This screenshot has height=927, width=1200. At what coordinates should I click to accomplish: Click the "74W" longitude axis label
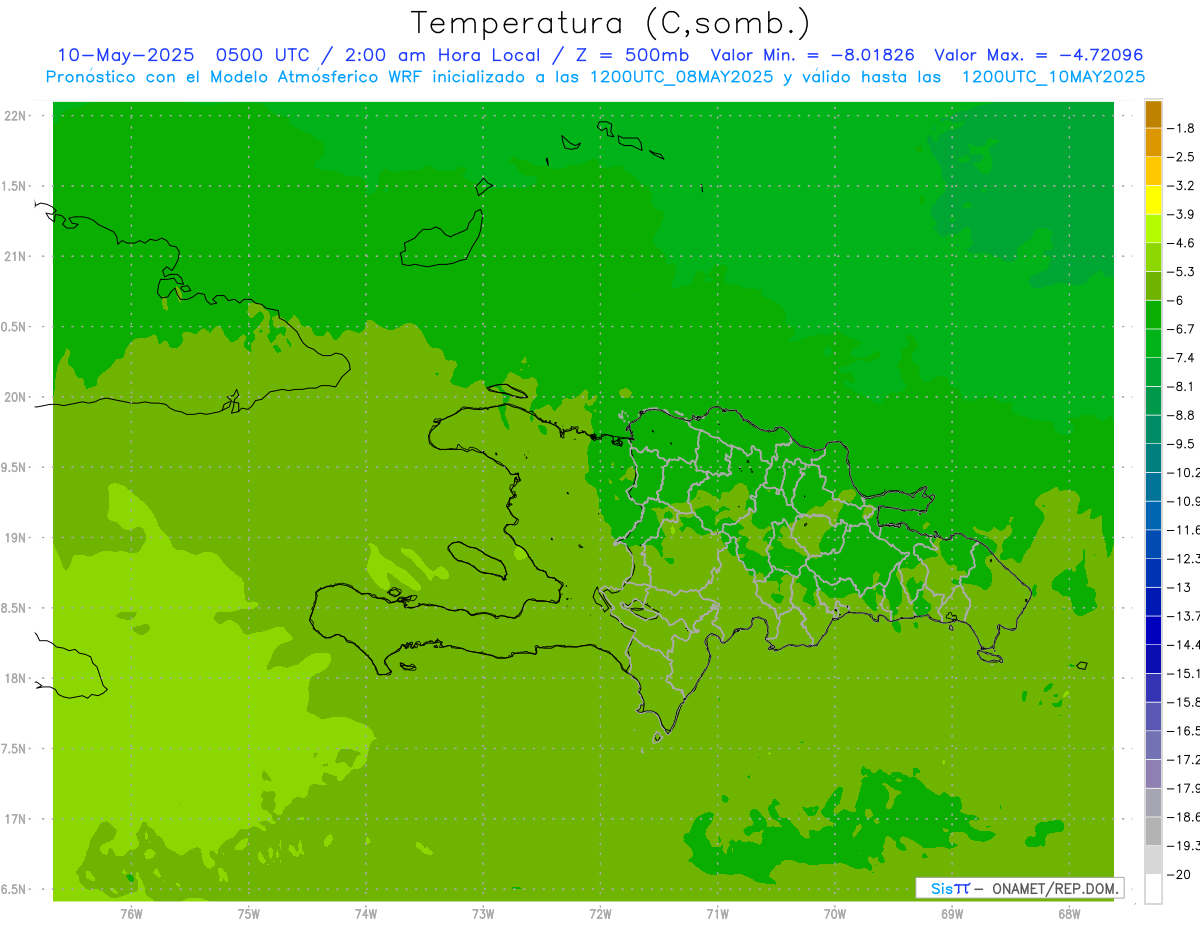tap(366, 913)
